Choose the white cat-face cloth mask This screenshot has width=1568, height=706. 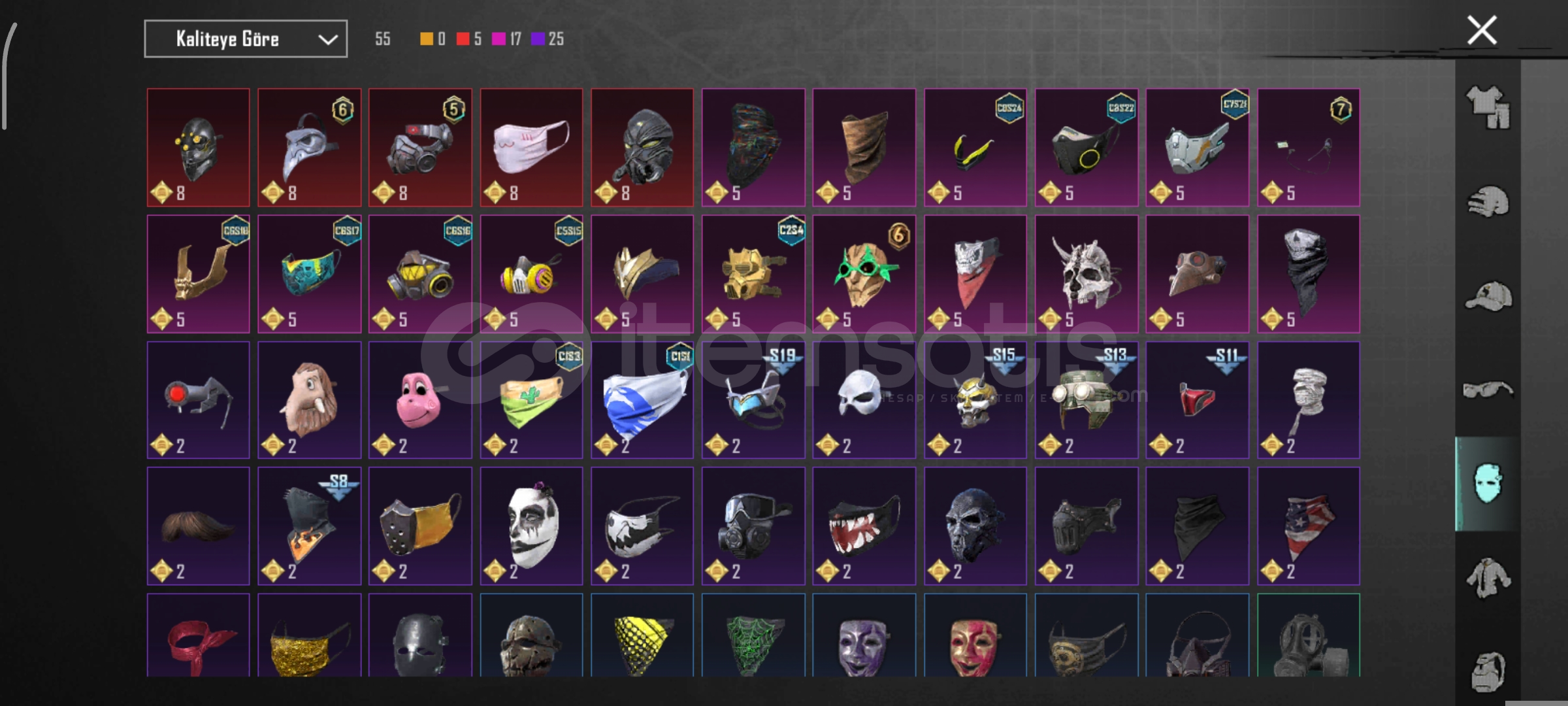531,148
